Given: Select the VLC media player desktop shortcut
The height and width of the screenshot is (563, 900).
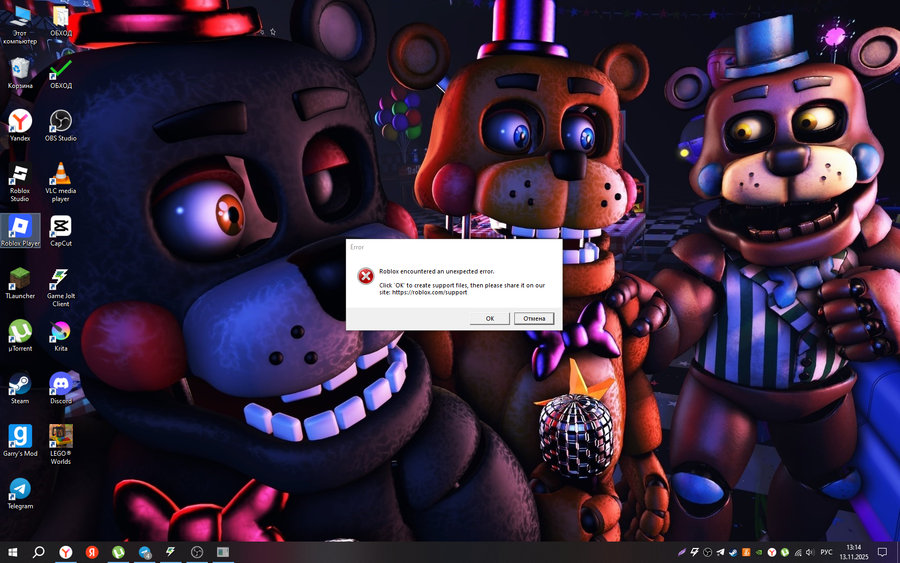Looking at the screenshot, I should [x=61, y=183].
